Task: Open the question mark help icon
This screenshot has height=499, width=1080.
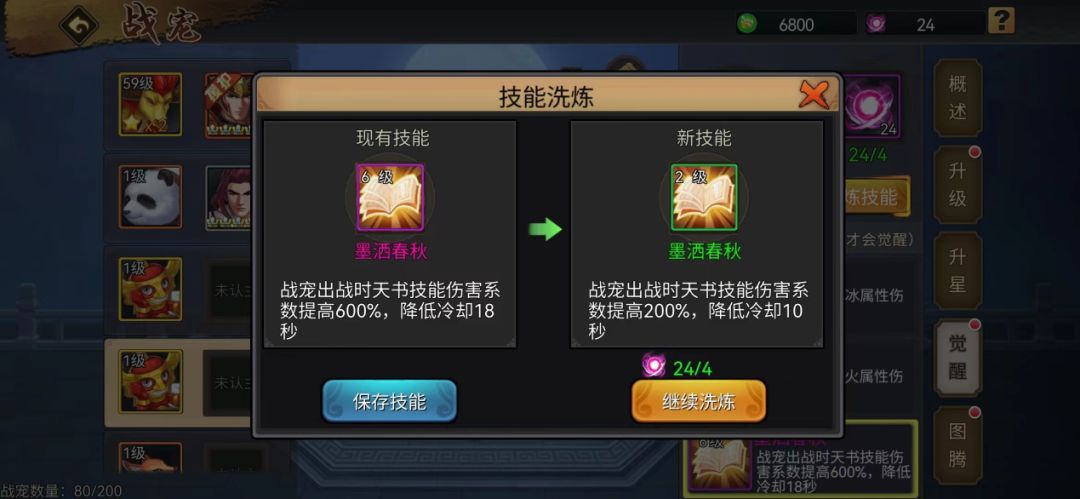Action: (x=1001, y=21)
